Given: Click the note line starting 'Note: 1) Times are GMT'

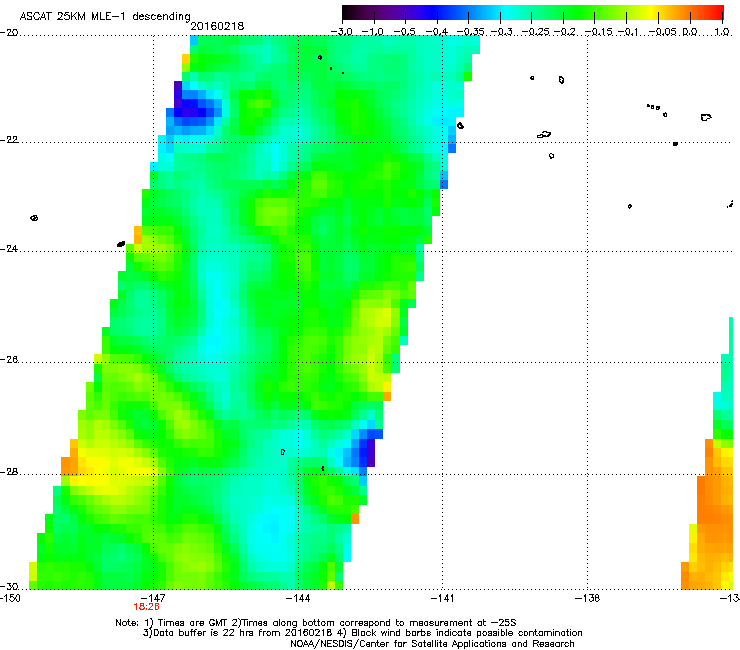Looking at the screenshot, I should click(316, 623).
